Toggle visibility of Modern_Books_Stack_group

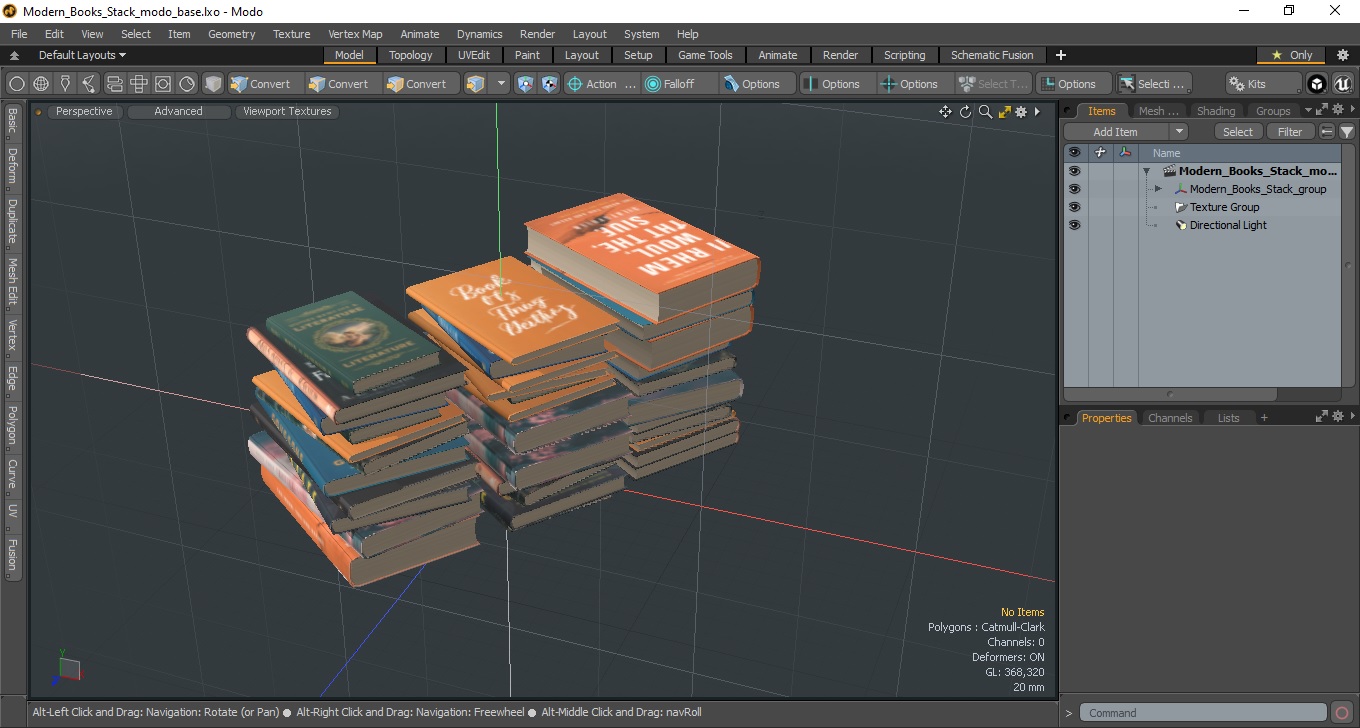coord(1074,189)
